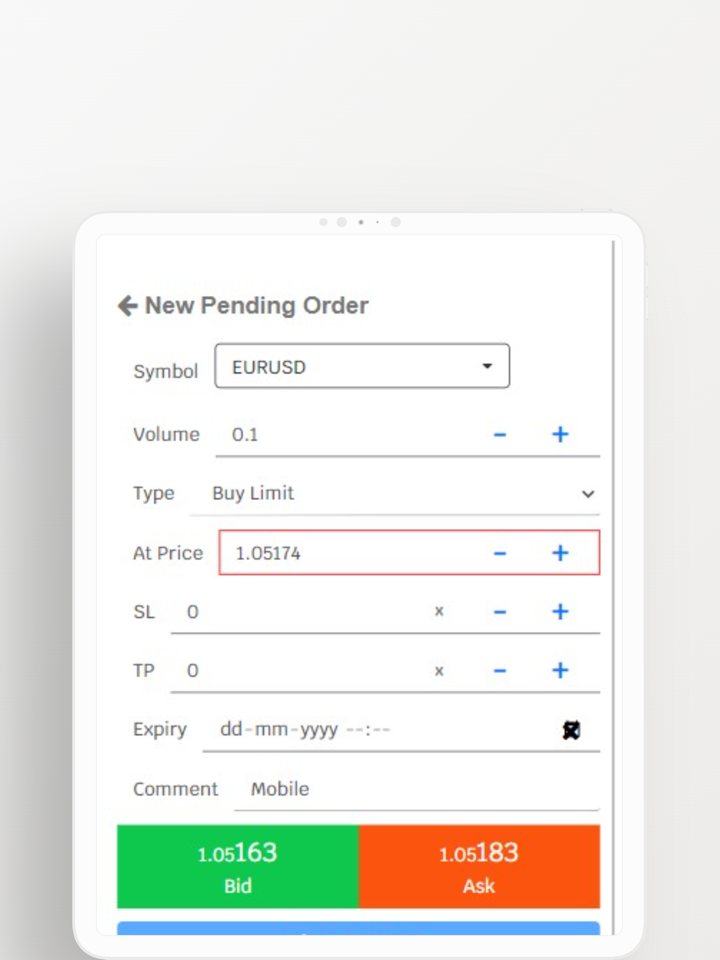Increase TP with the plus icon
Image resolution: width=720 pixels, height=960 pixels.
pos(560,670)
